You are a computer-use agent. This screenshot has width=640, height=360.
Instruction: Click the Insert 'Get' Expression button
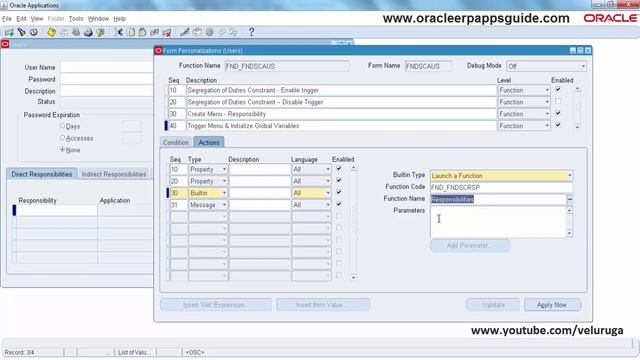point(216,305)
